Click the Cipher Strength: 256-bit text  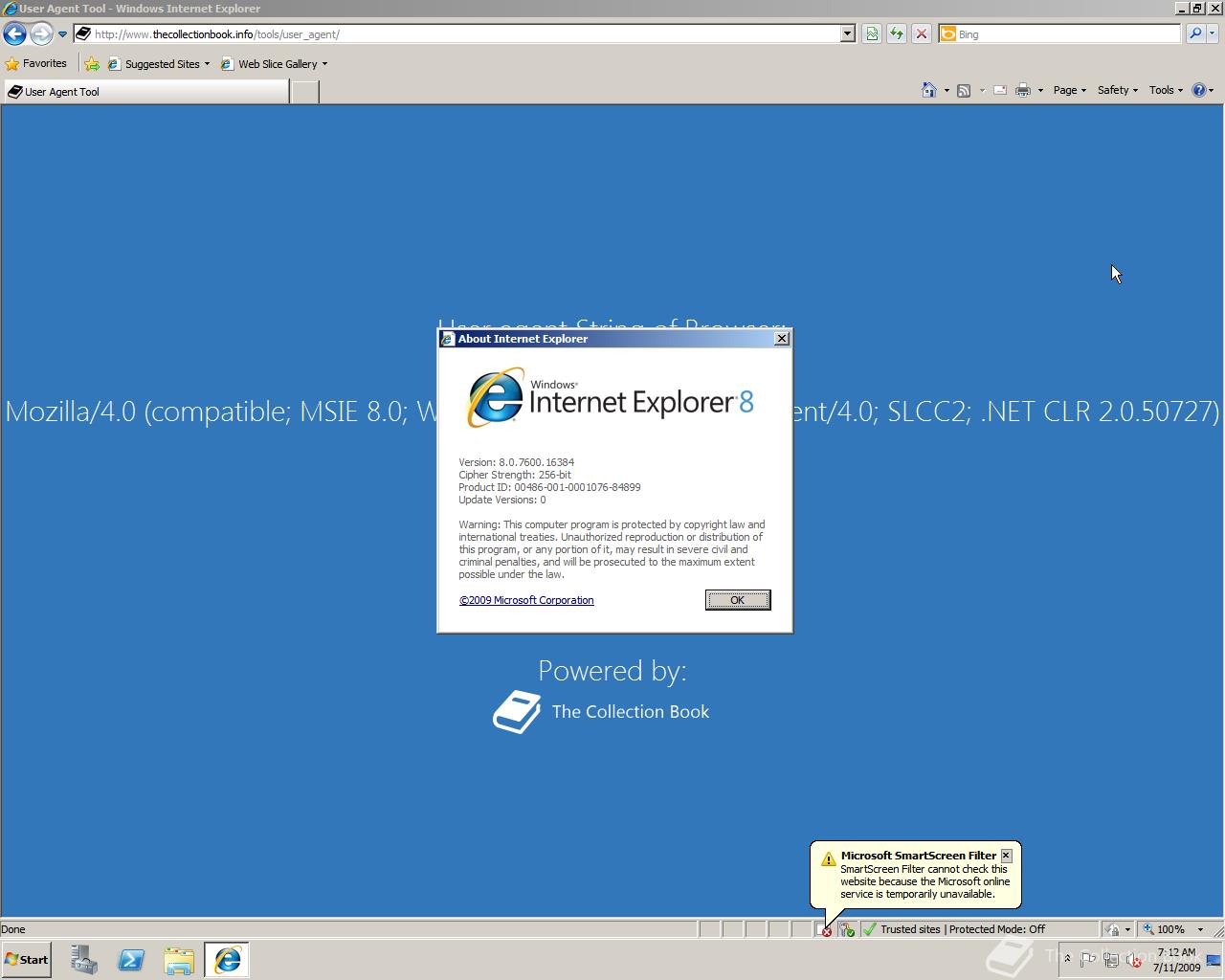[x=515, y=475]
